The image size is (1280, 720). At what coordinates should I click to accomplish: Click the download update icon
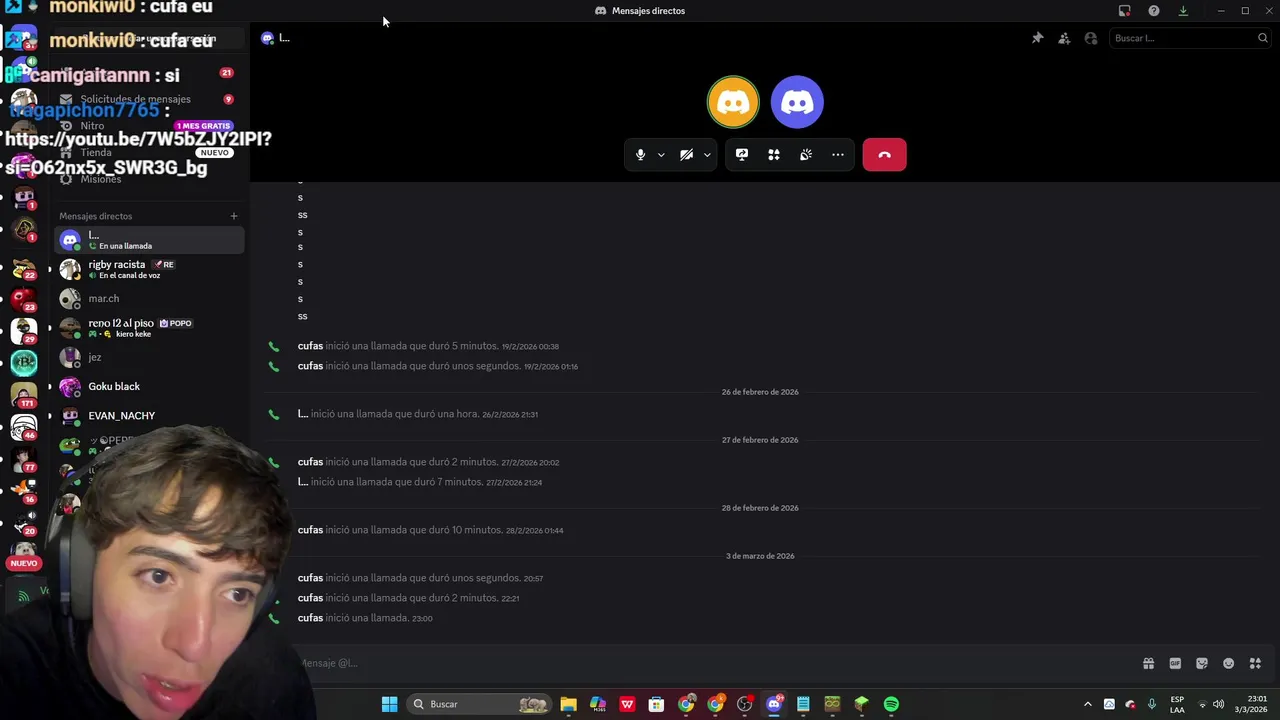click(1183, 11)
